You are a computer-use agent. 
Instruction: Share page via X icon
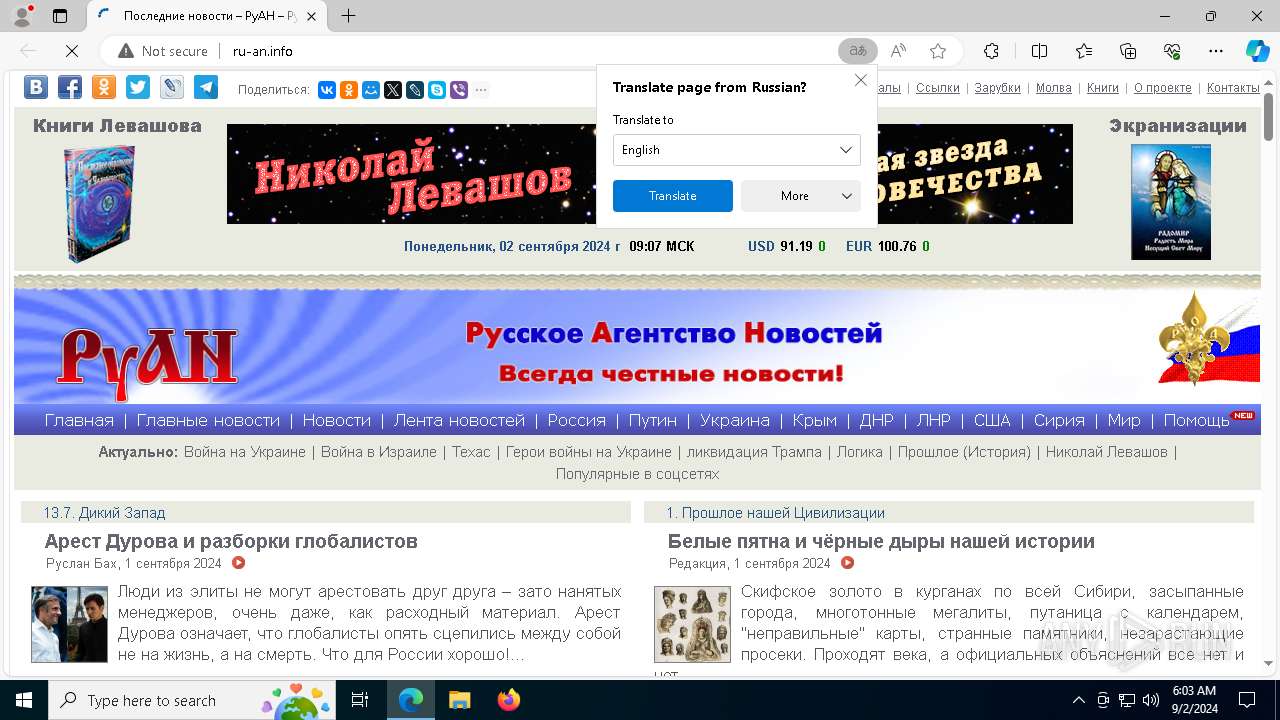[393, 90]
